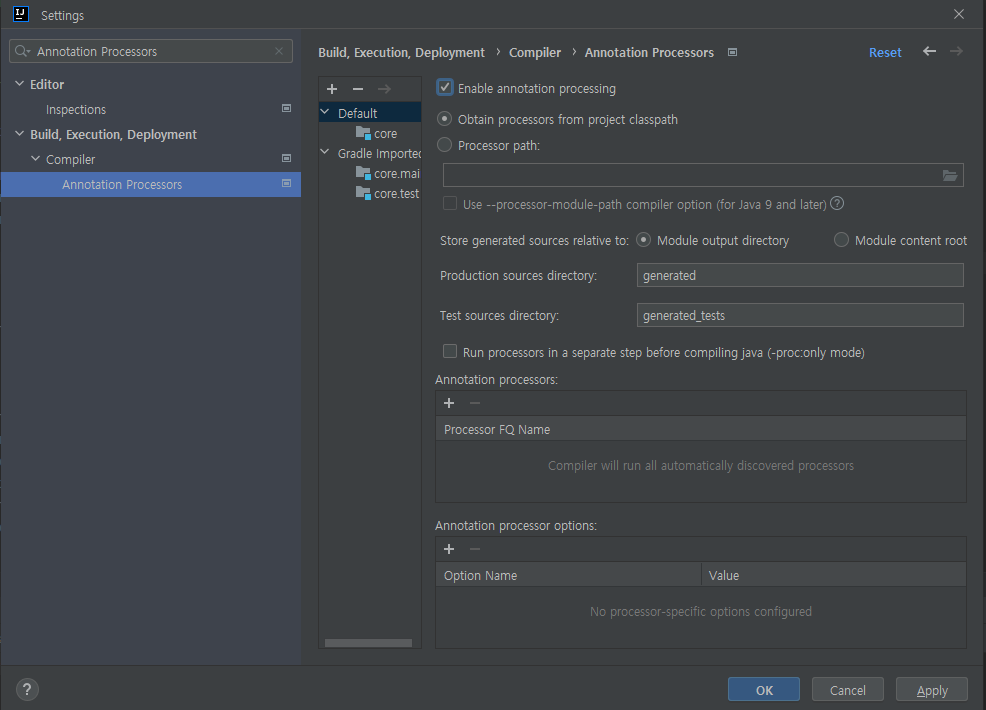Open Inspections settings page
This screenshot has height=710, width=986.
tap(76, 109)
